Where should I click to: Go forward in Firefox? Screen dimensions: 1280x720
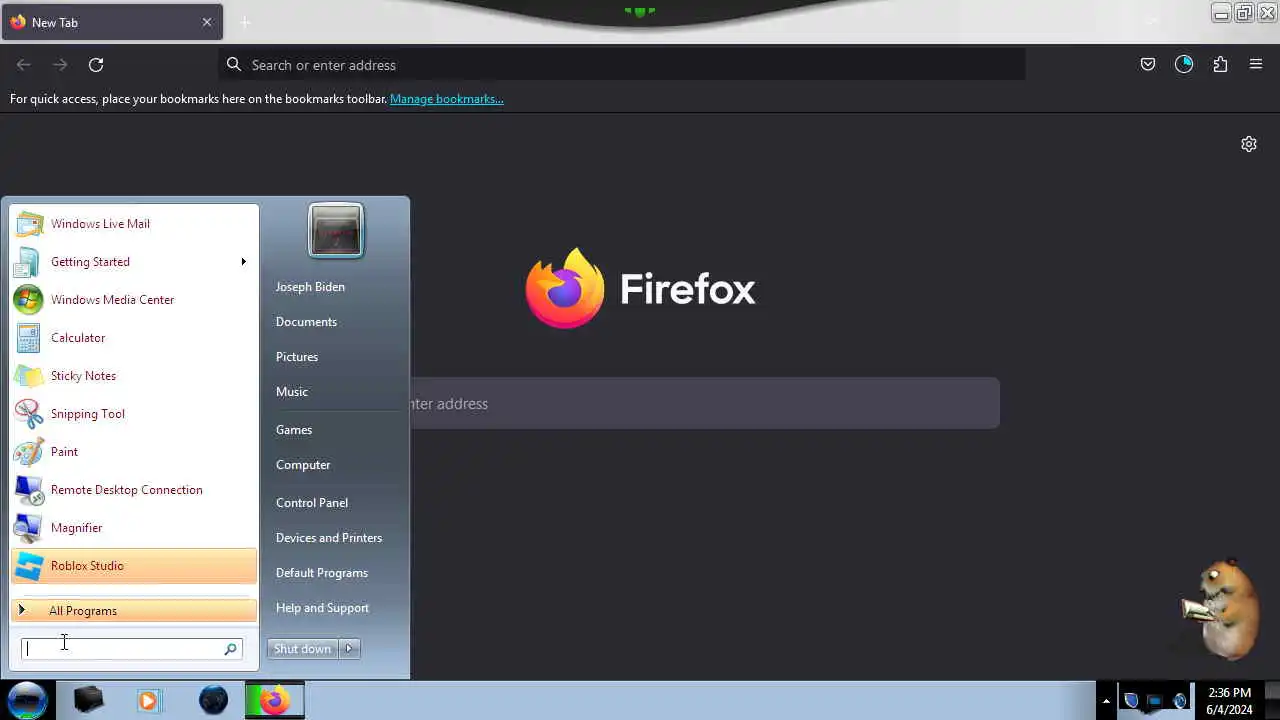click(60, 65)
